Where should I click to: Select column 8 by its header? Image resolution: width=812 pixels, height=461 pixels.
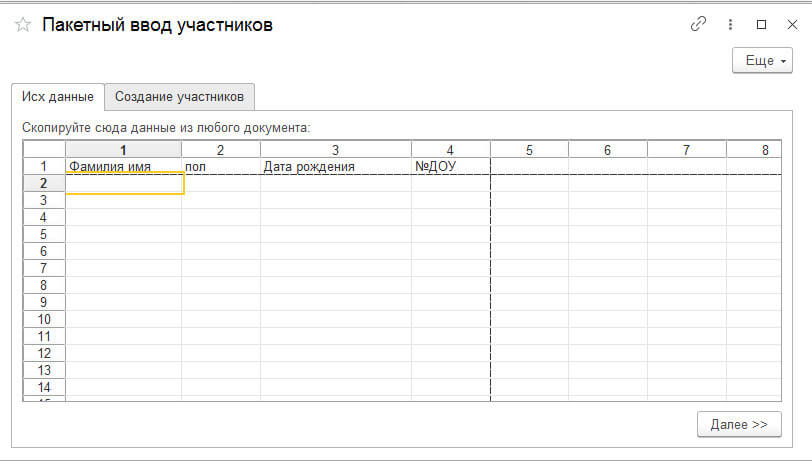click(765, 150)
